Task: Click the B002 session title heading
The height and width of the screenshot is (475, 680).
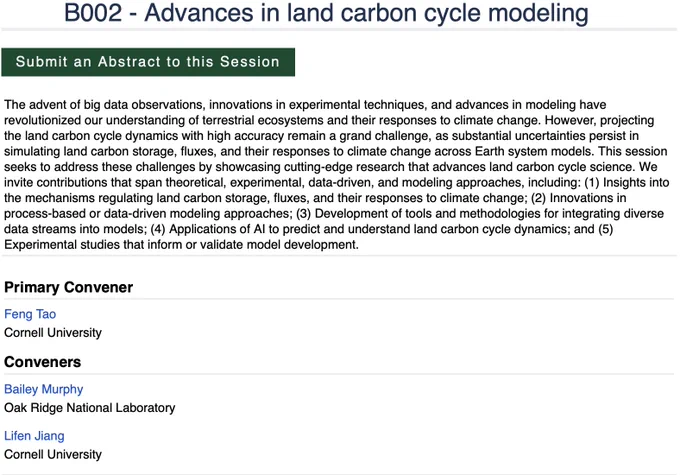Action: click(x=326, y=13)
